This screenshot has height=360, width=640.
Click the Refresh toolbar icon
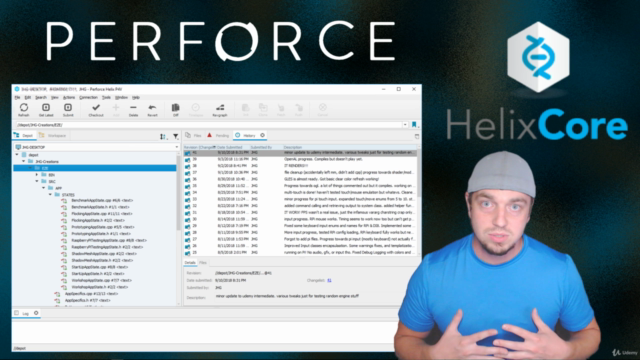tap(24, 108)
